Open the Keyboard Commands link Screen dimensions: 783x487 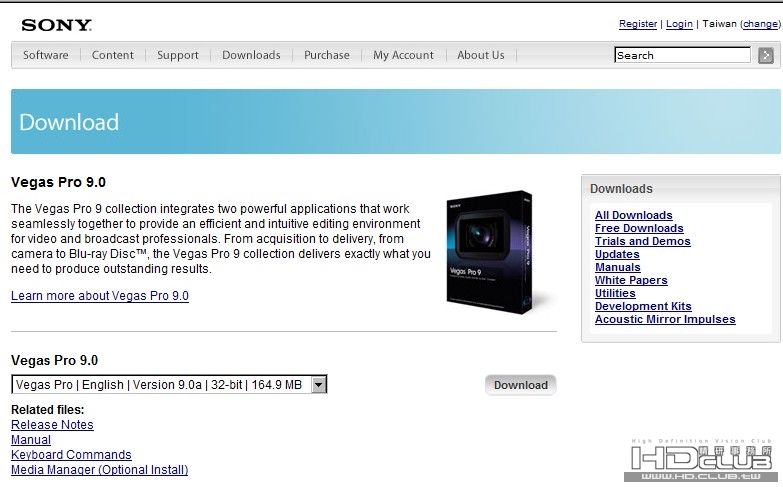pyautogui.click(x=71, y=455)
